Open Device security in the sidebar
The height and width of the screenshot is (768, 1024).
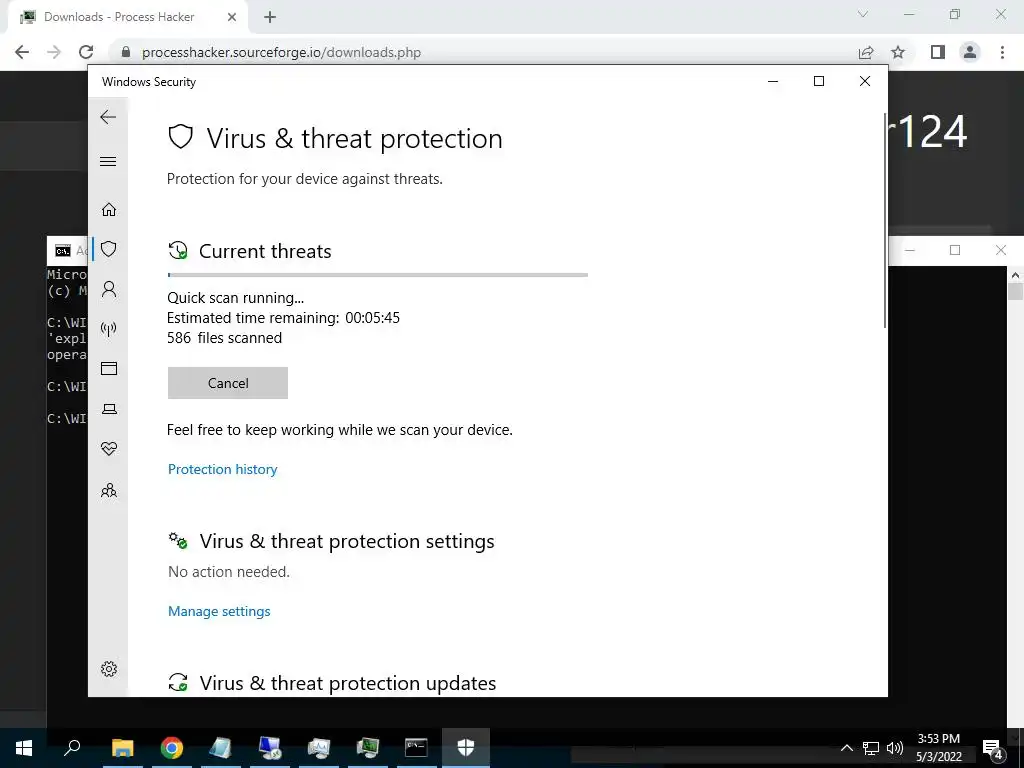coord(109,409)
